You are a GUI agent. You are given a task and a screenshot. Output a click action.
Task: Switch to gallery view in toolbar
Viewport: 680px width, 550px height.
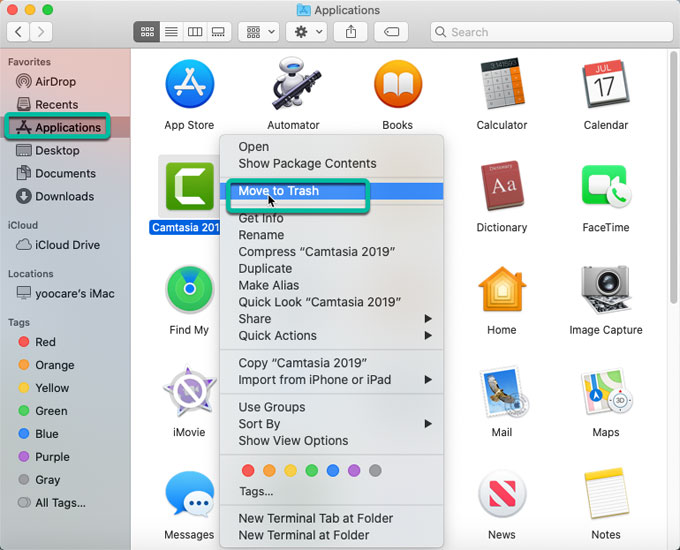point(218,32)
